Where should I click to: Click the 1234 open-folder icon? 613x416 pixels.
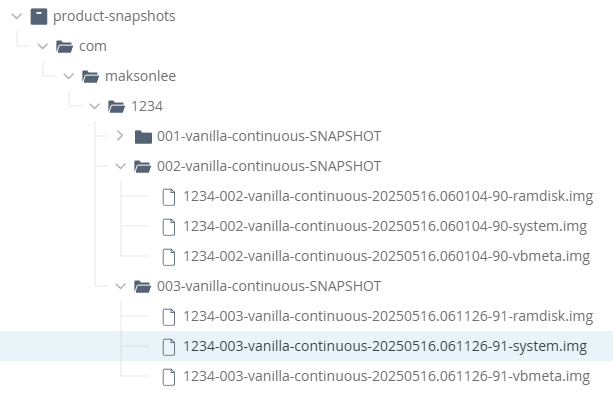click(x=117, y=106)
